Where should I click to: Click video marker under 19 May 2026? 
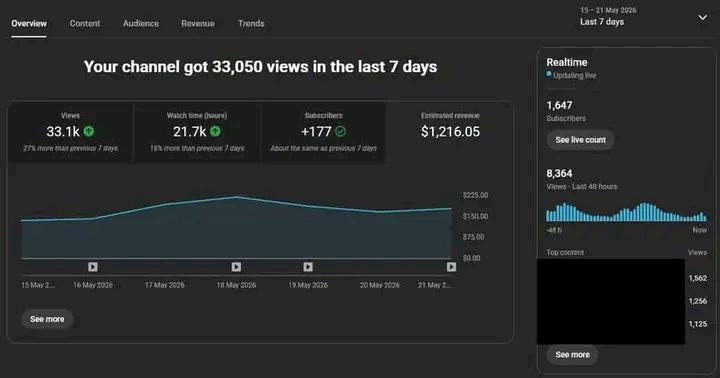point(308,267)
